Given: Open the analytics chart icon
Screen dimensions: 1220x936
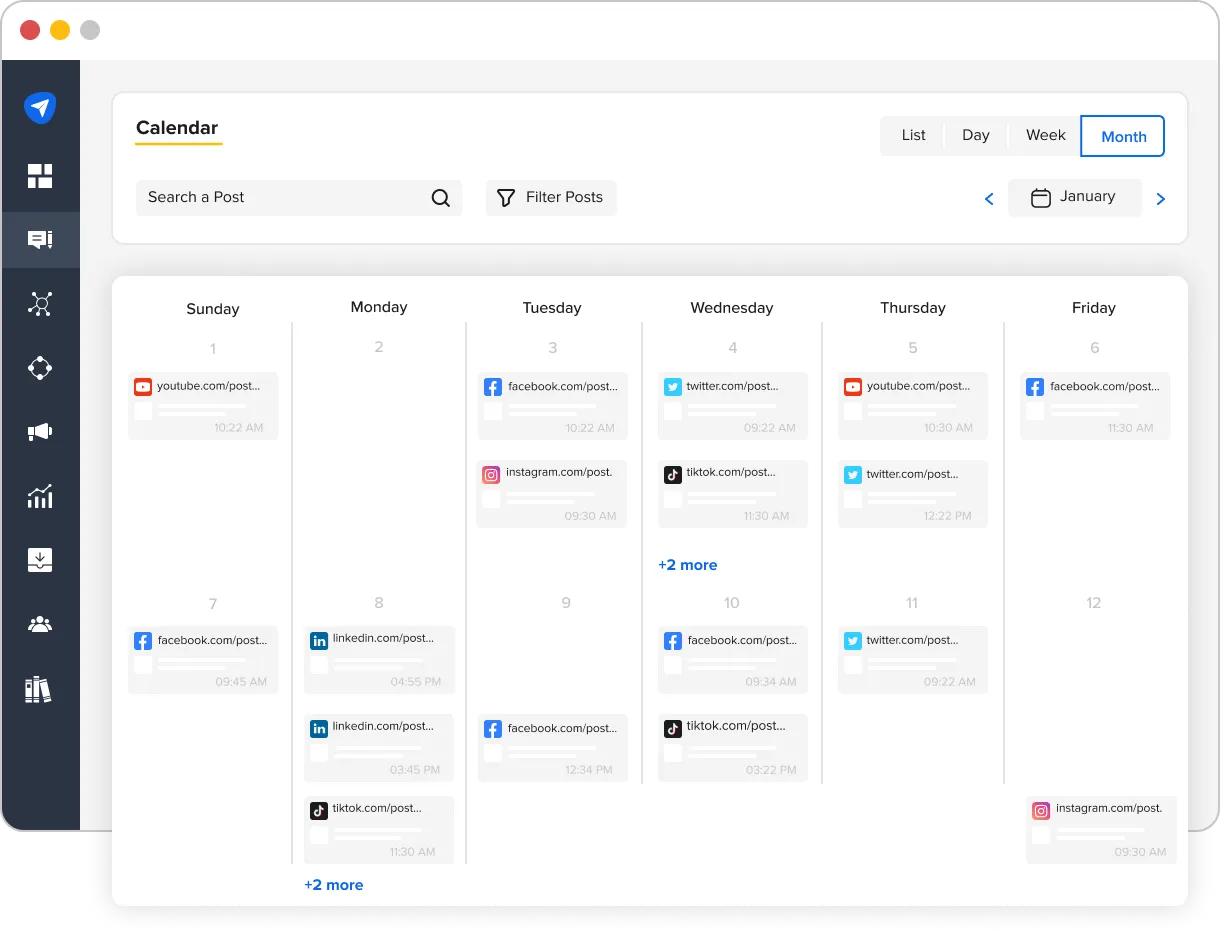Looking at the screenshot, I should [40, 495].
